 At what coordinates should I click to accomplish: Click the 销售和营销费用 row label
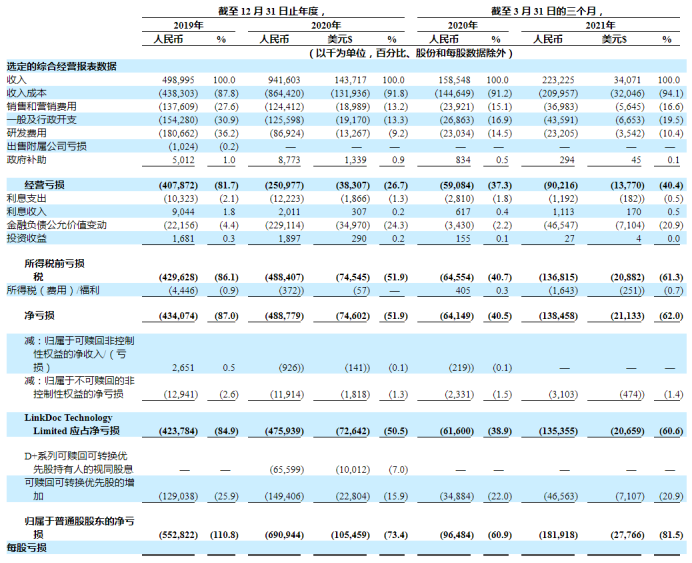point(41,106)
